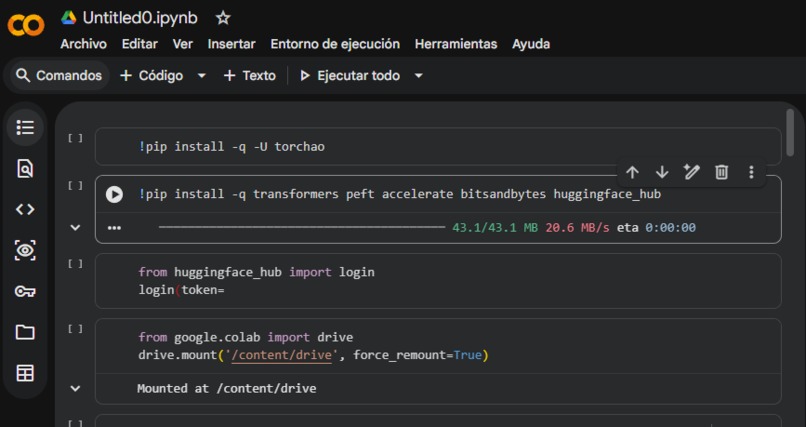The image size is (806, 427).
Task: Delete the selected cell with trash icon
Action: [722, 172]
